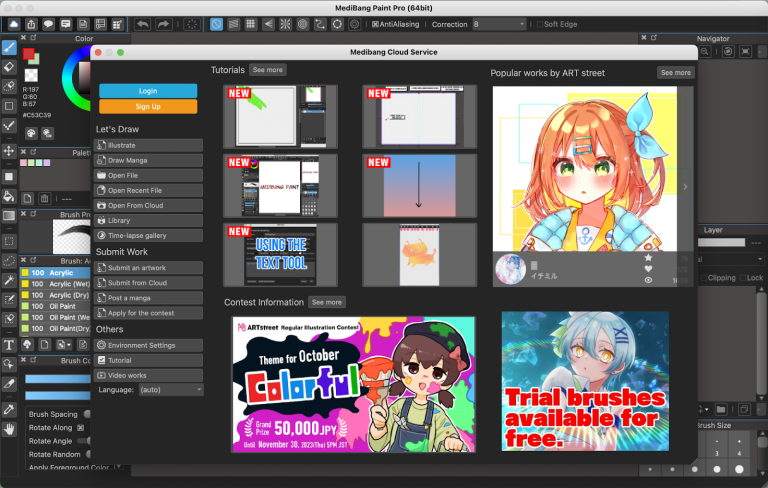Toggle the AntiAliasing checkbox
The height and width of the screenshot is (488, 768).
pyautogui.click(x=375, y=24)
